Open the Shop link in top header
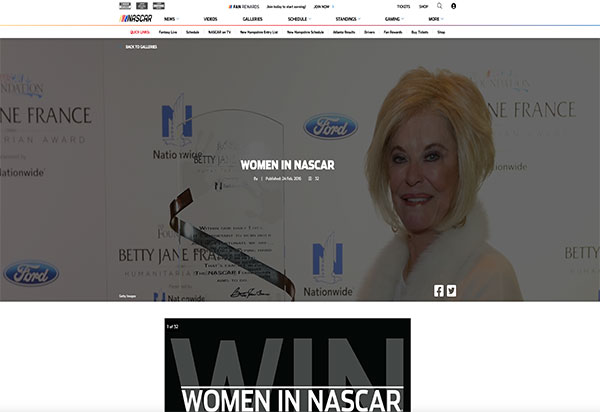 (423, 7)
